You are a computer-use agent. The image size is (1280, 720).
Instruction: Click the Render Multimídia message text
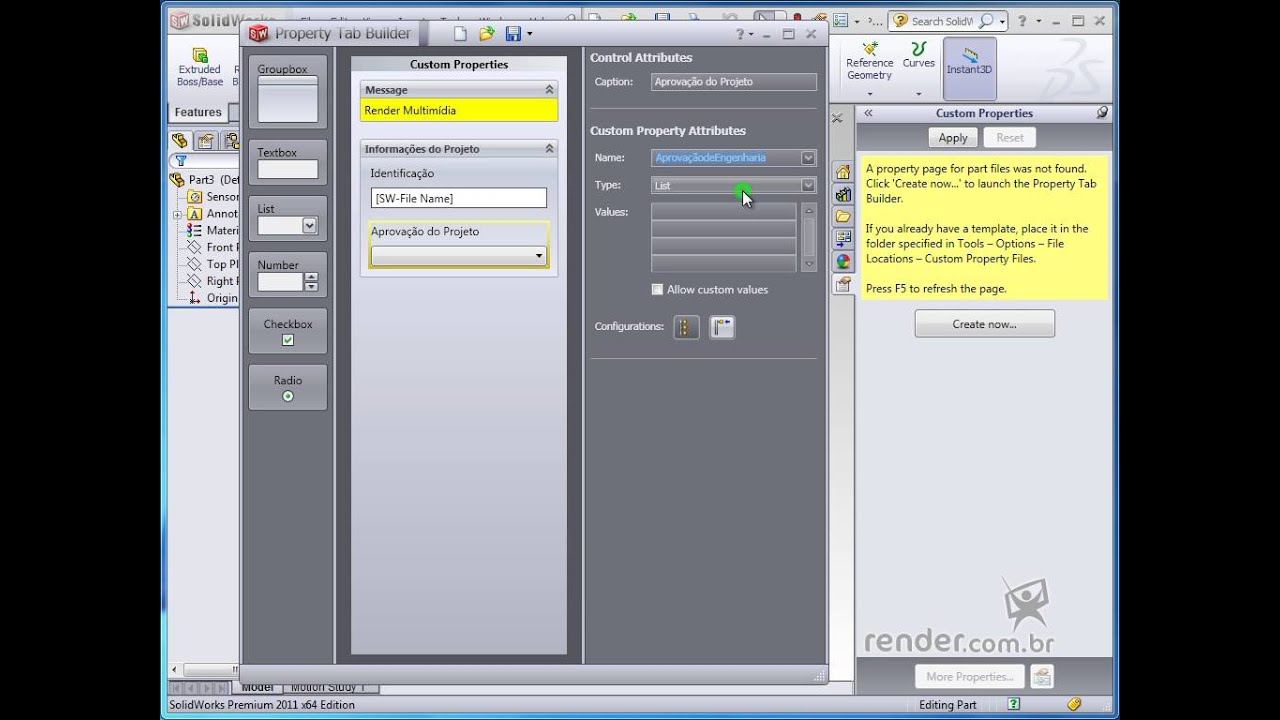pos(410,110)
